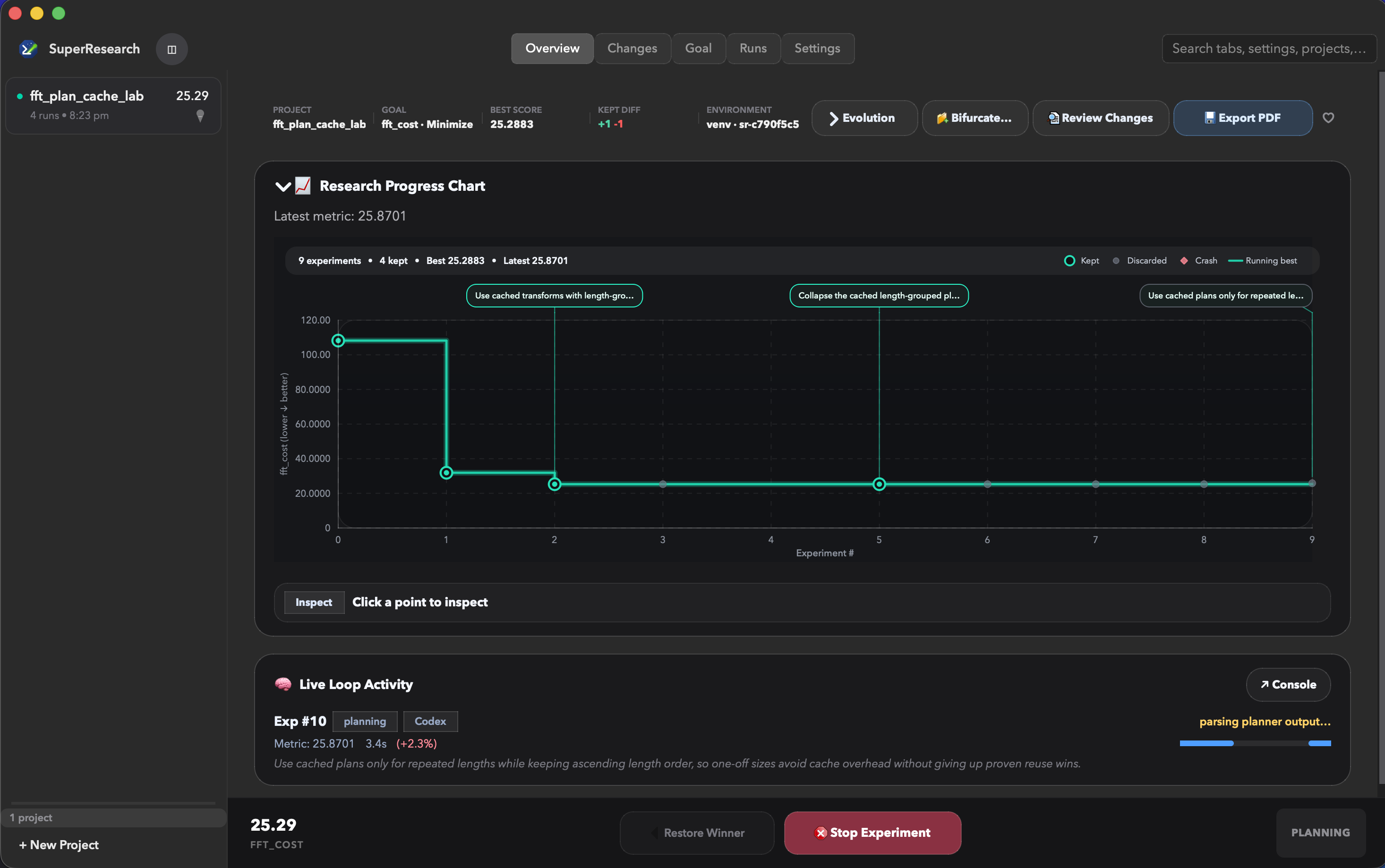
Task: Expand 'Collapse the cached length-grouped' annotation
Action: (879, 296)
